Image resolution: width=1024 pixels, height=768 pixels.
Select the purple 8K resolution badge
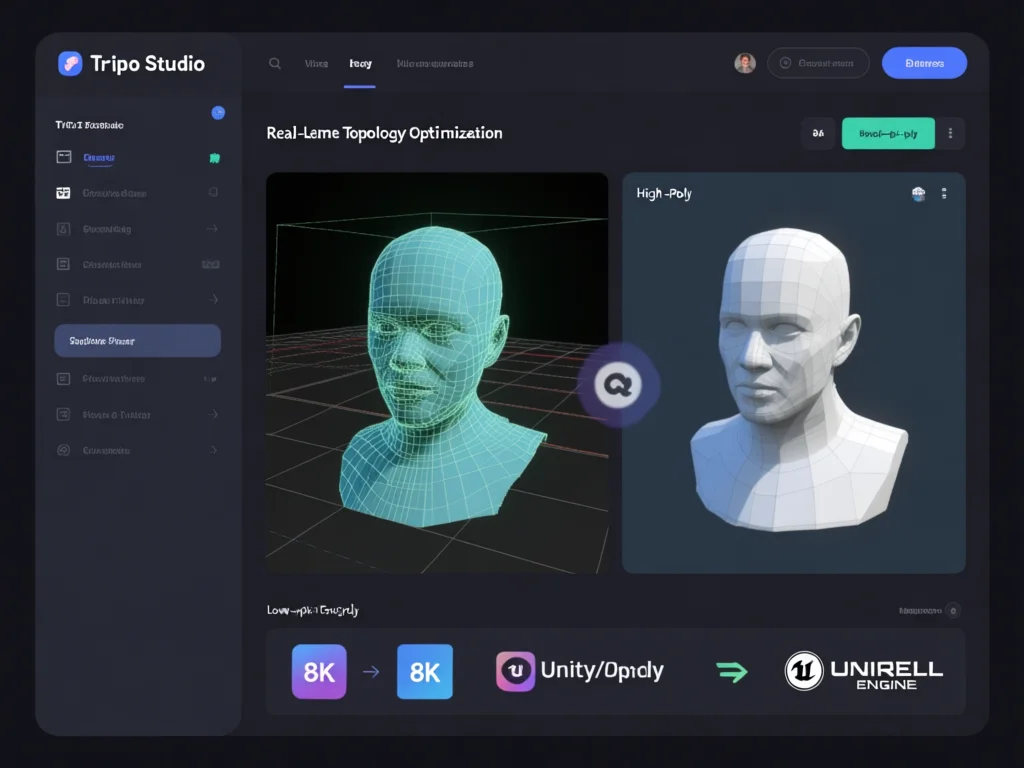click(x=319, y=671)
